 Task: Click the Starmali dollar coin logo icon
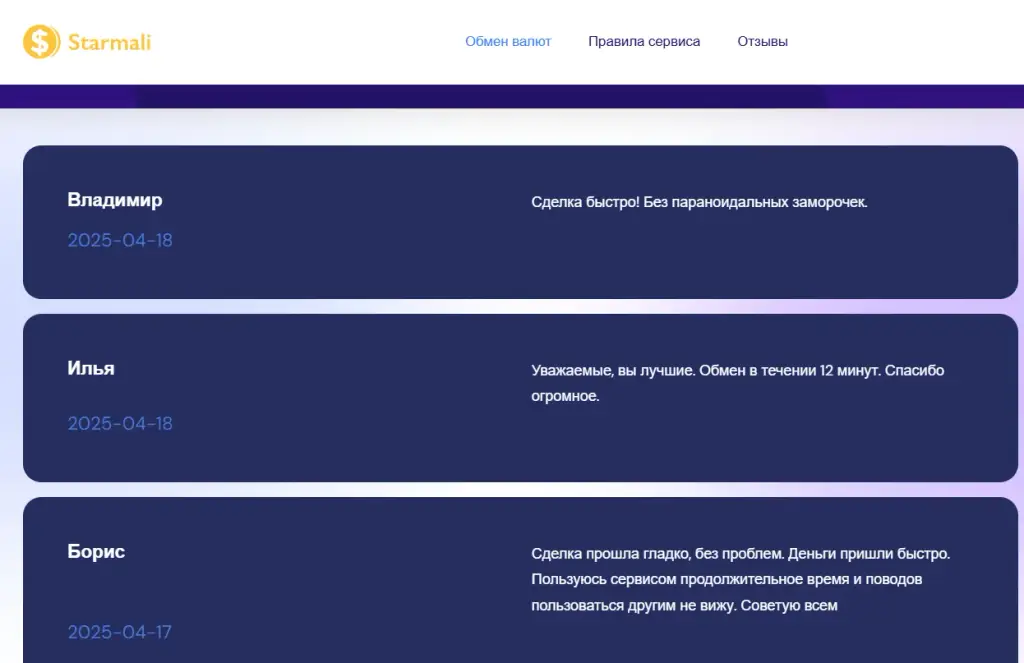tap(41, 42)
